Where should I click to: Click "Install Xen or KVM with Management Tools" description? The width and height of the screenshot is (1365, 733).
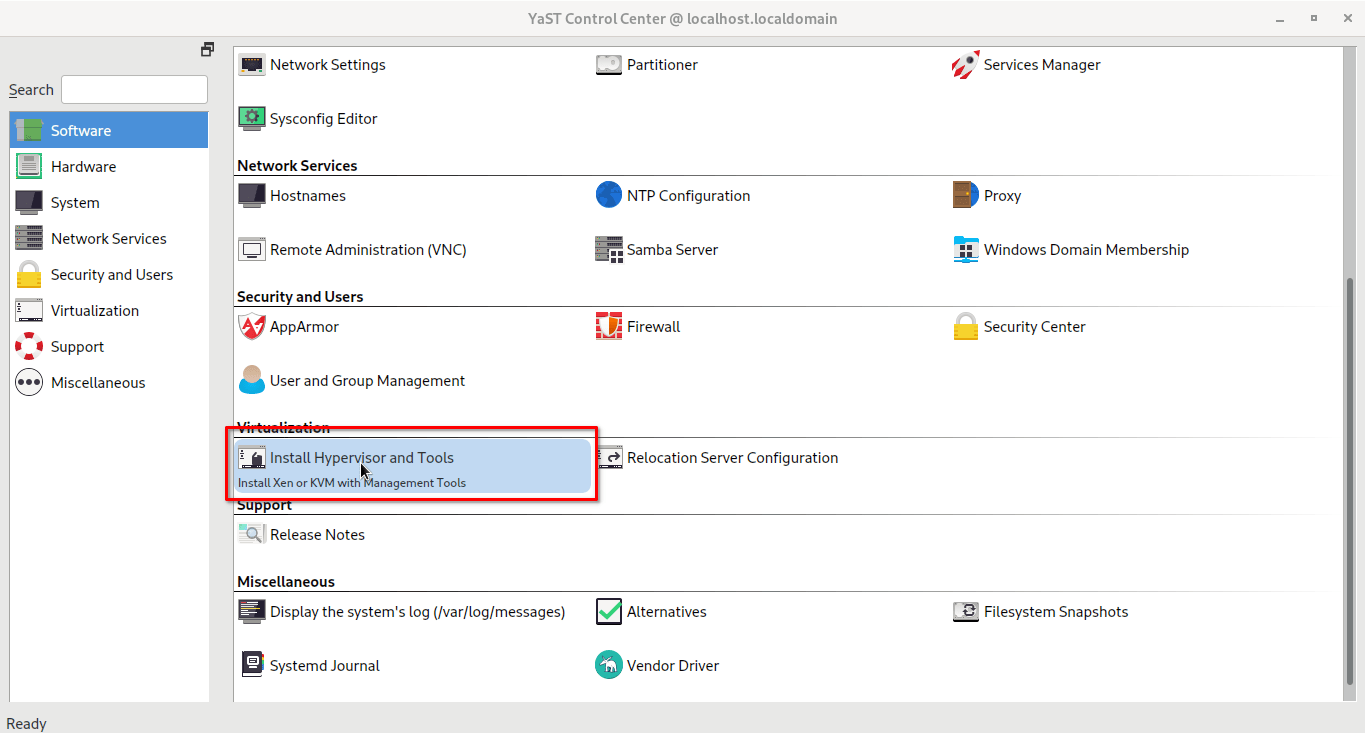pyautogui.click(x=352, y=483)
